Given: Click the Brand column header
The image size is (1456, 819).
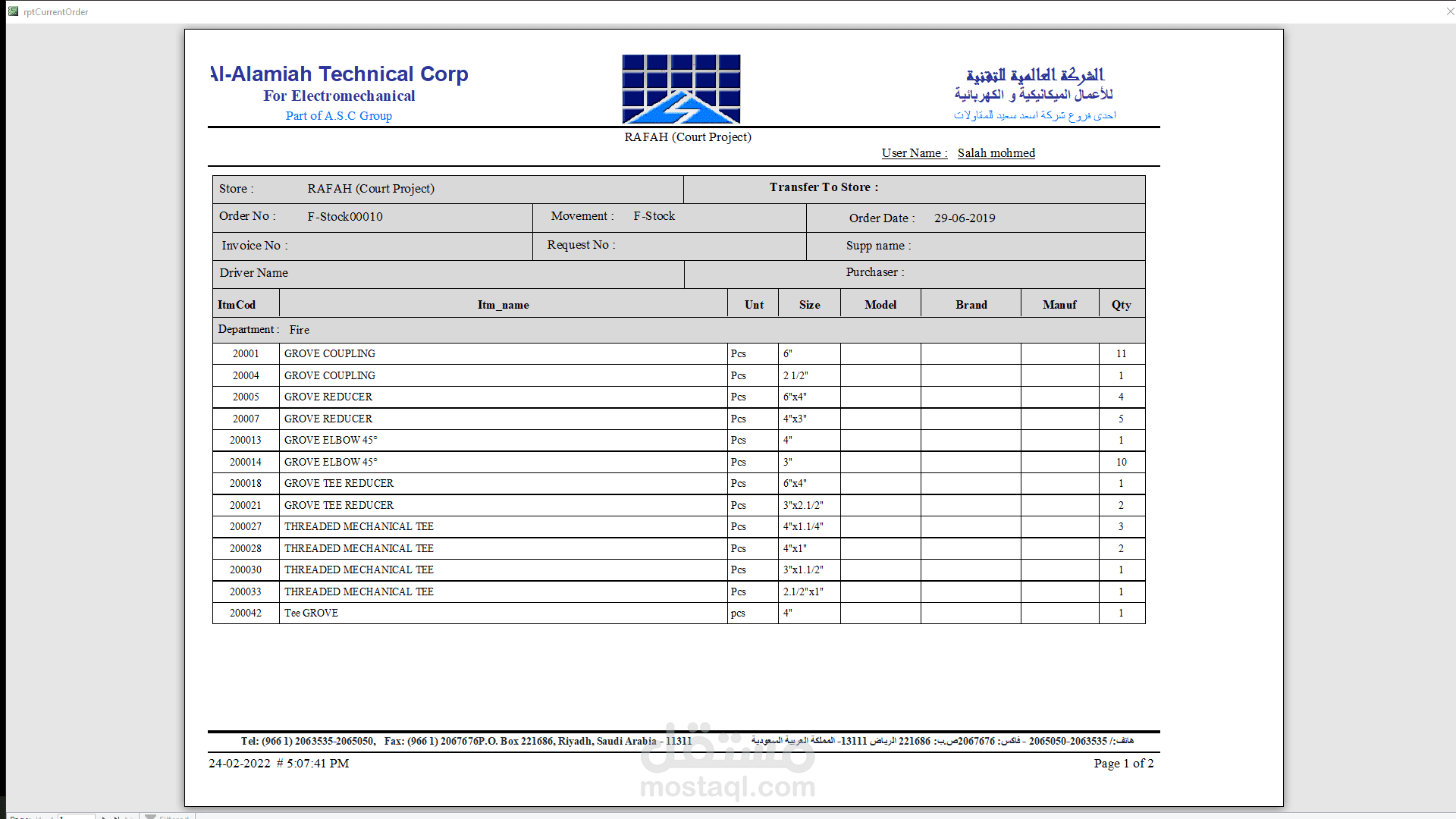Looking at the screenshot, I should click(x=971, y=305).
